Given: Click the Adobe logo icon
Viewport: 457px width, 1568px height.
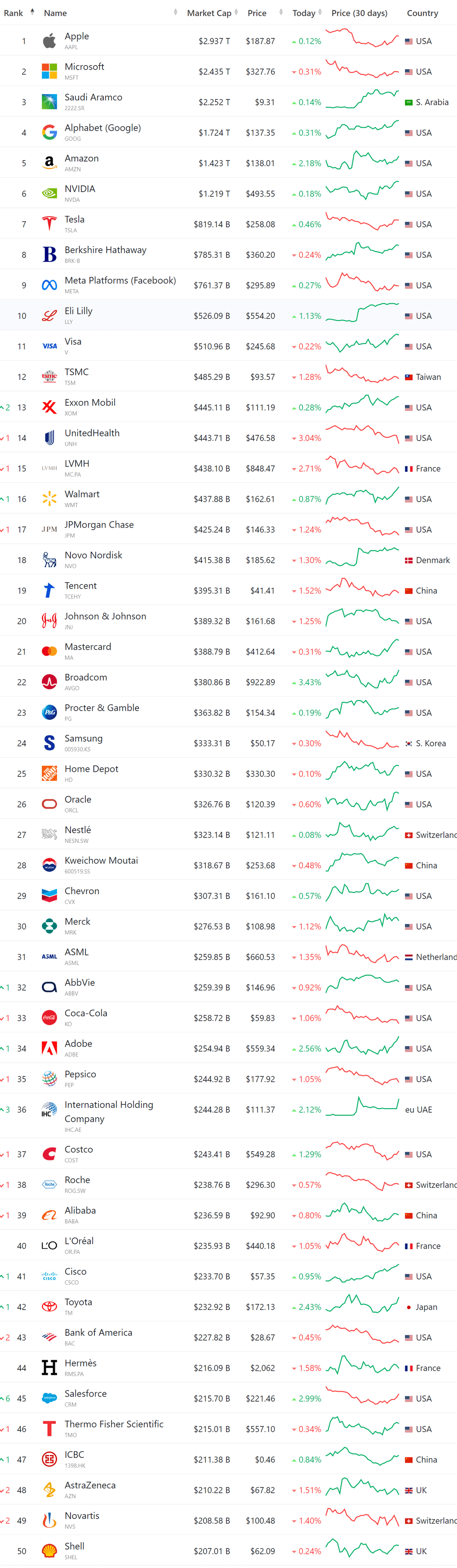Looking at the screenshot, I should [50, 1048].
